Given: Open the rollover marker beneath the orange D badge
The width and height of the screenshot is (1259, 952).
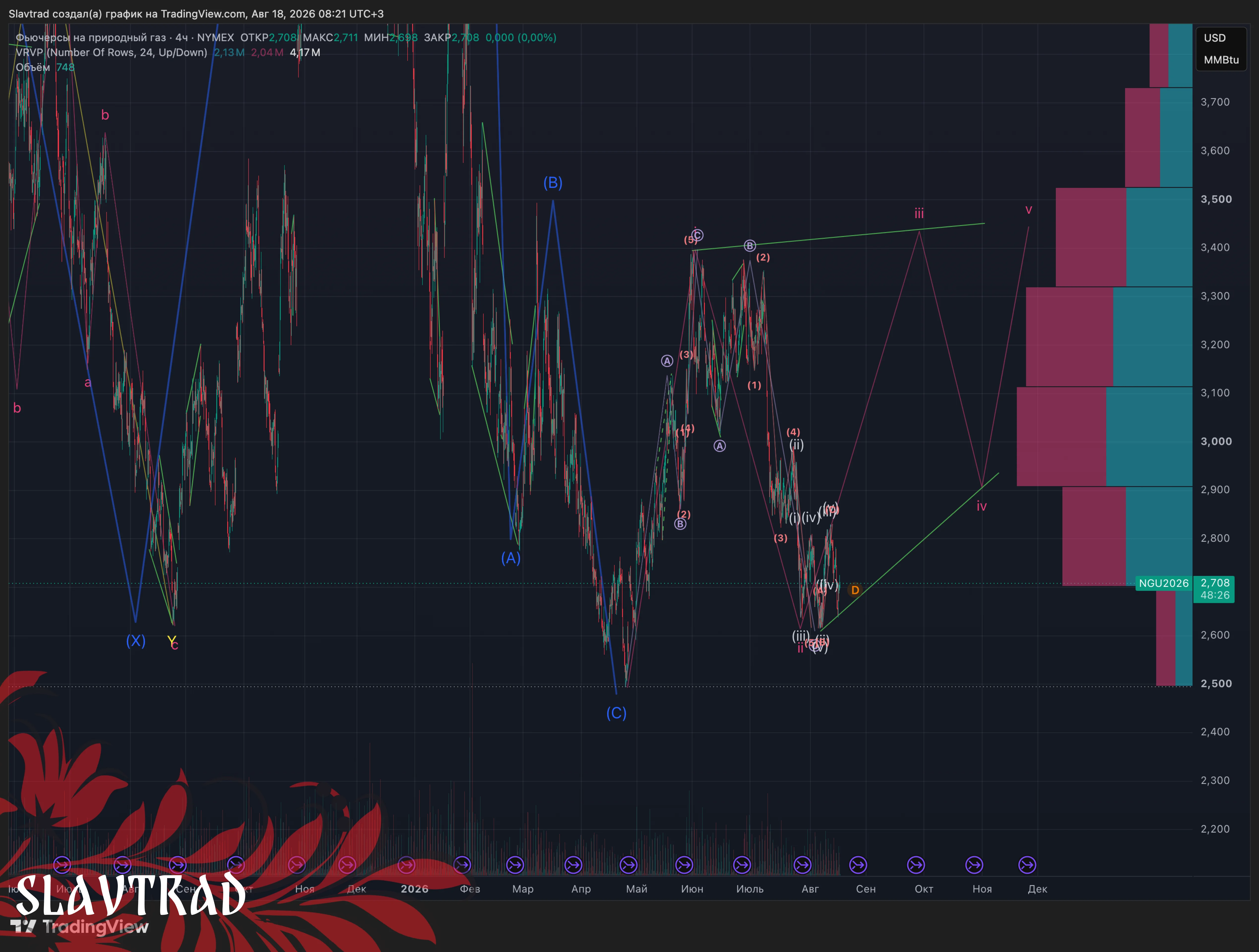Looking at the screenshot, I should tap(858, 865).
